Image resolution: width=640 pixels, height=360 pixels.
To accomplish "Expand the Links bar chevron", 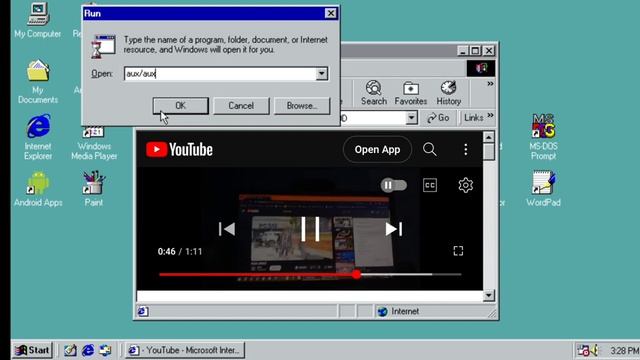I will point(490,116).
